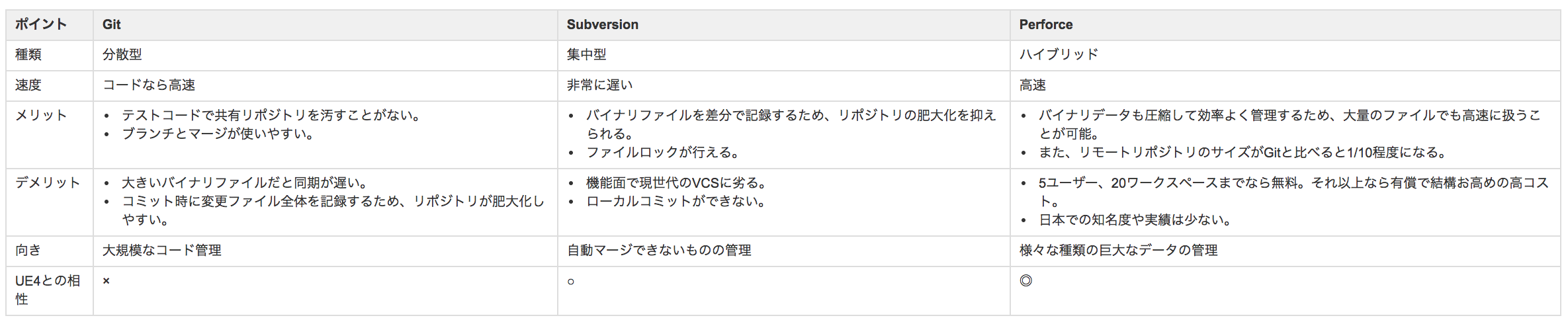Select the × mark under Git

coord(107,281)
